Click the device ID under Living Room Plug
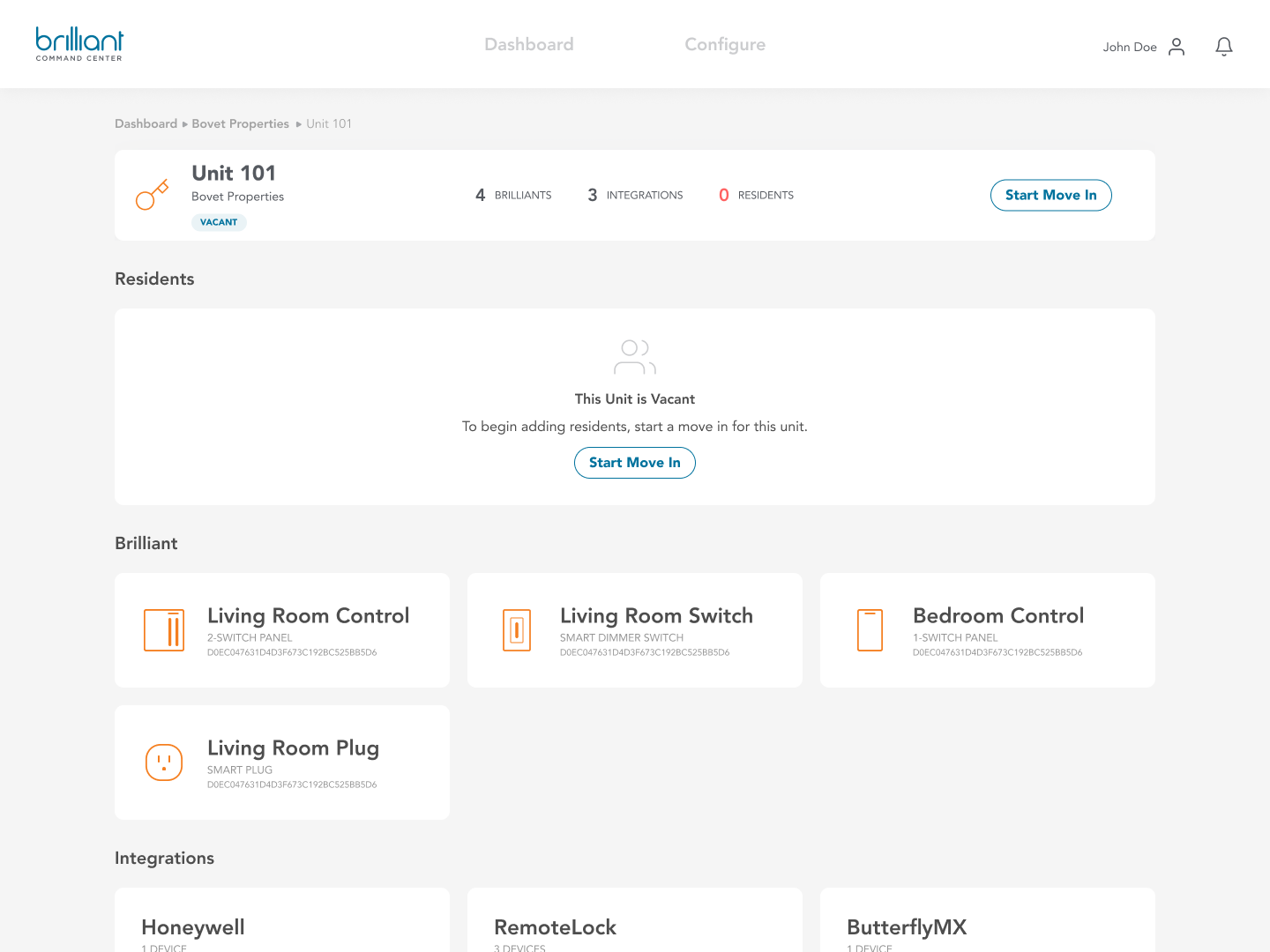 click(292, 785)
